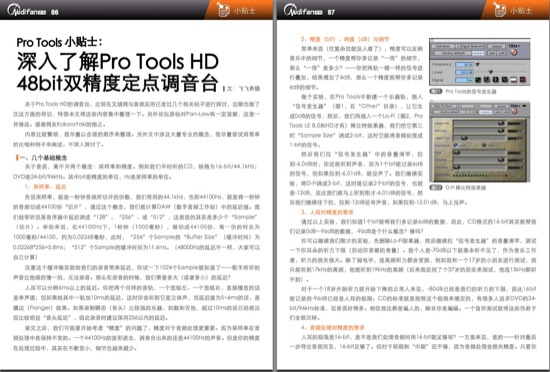The width and height of the screenshot is (550, 372).
Task: Click the title line Pro Tools 小贴士
Action: pyautogui.click(x=59, y=42)
